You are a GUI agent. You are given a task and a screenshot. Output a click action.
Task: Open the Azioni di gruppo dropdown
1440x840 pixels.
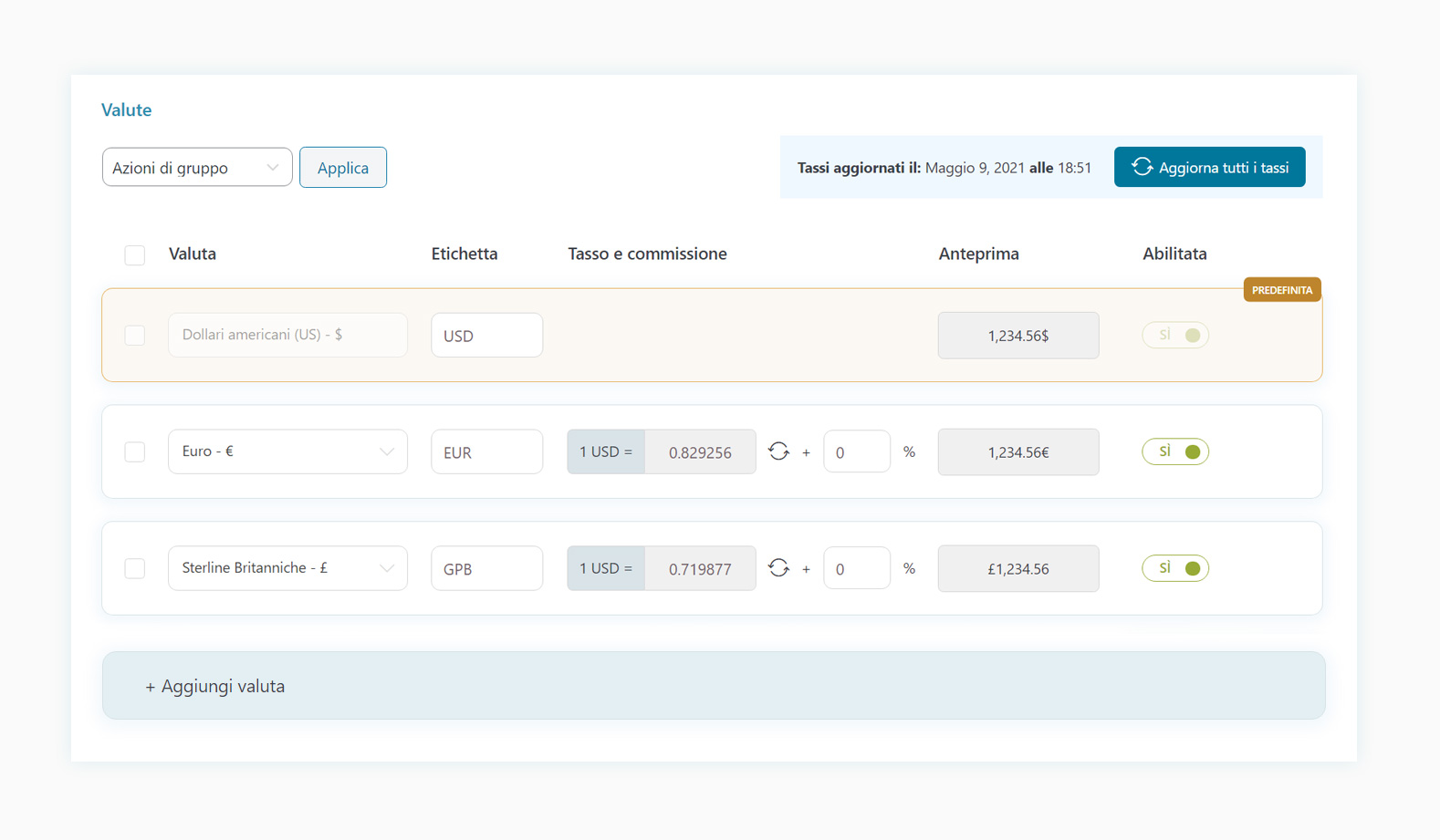coord(197,167)
